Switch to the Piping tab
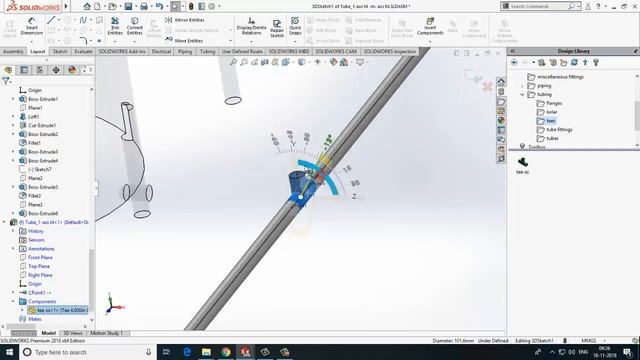Image resolution: width=640 pixels, height=360 pixels. [185, 51]
